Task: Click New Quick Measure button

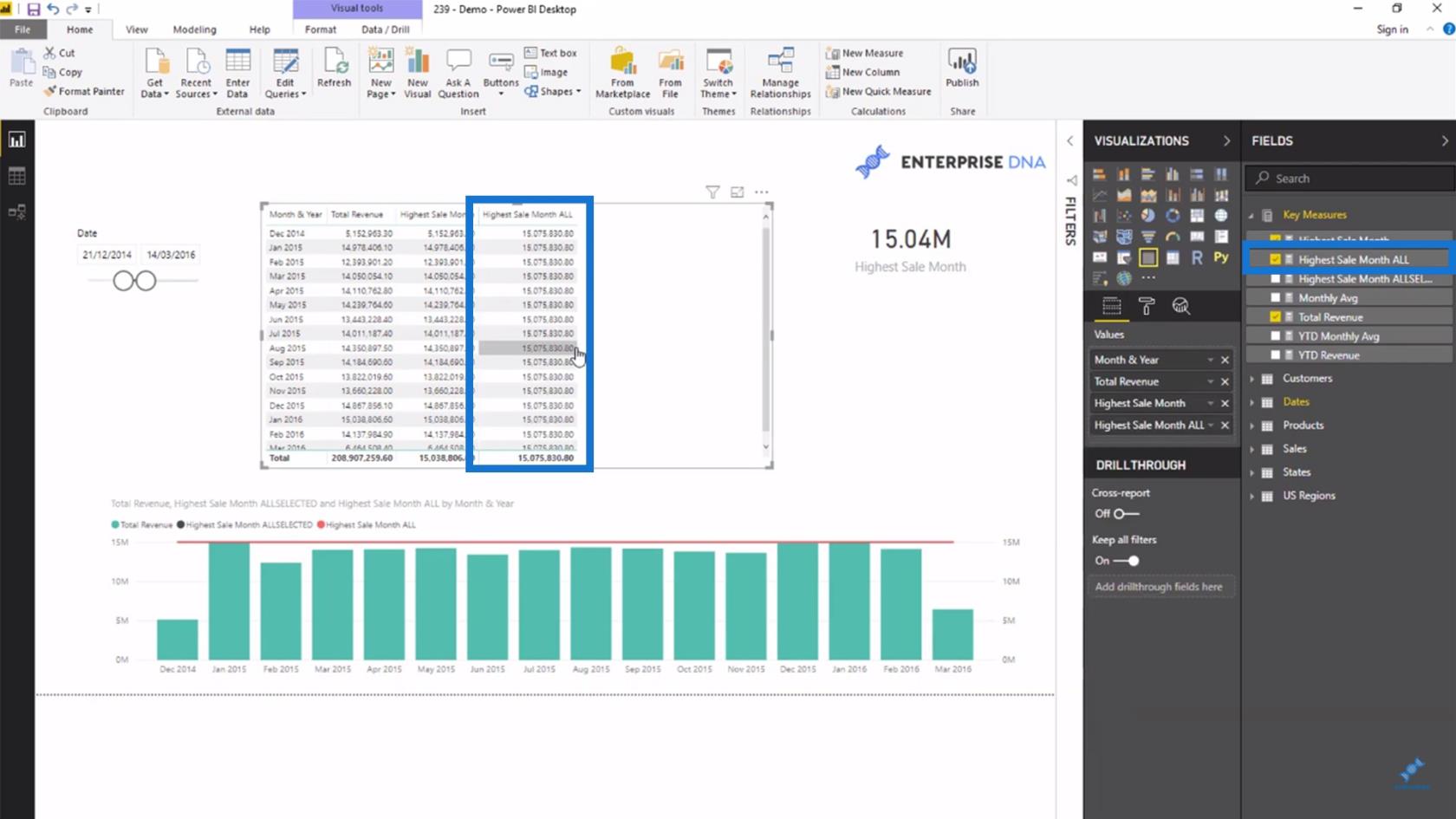Action: 878,91
